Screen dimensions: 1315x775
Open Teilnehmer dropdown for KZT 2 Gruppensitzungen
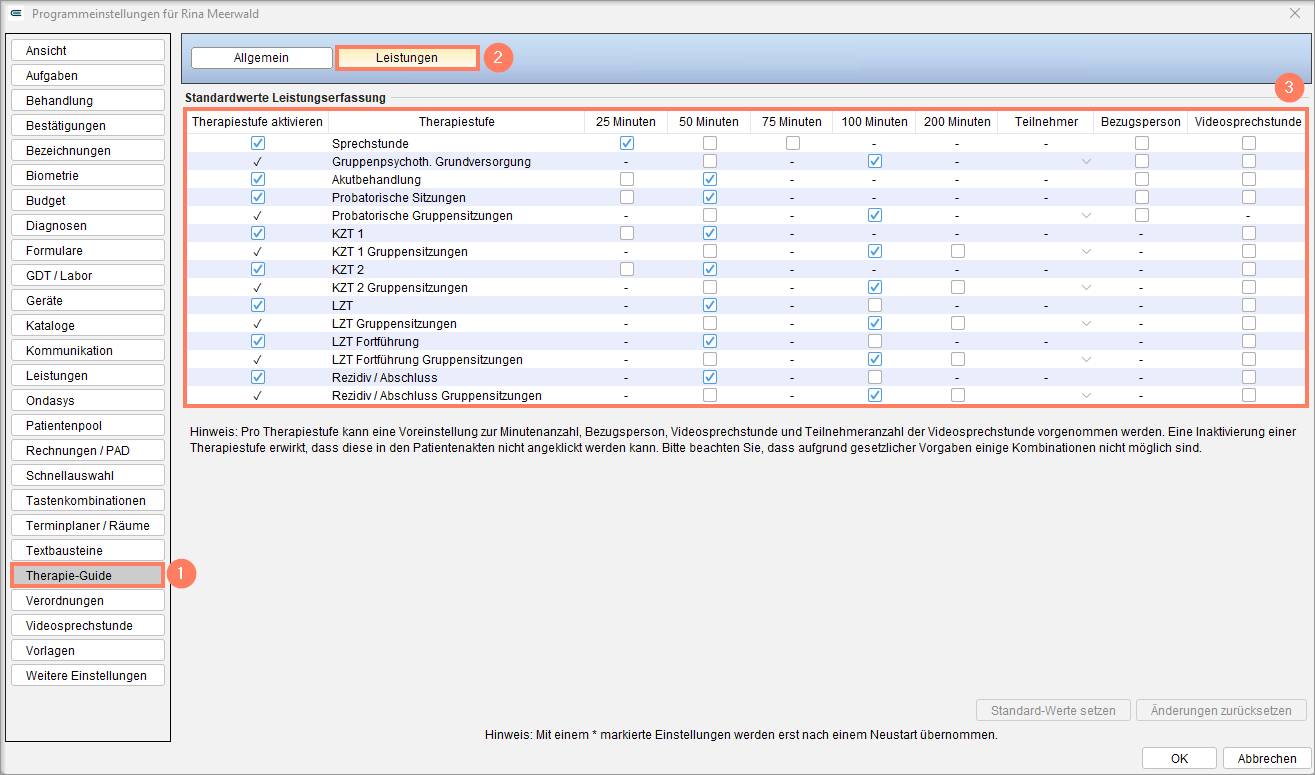(x=1086, y=287)
